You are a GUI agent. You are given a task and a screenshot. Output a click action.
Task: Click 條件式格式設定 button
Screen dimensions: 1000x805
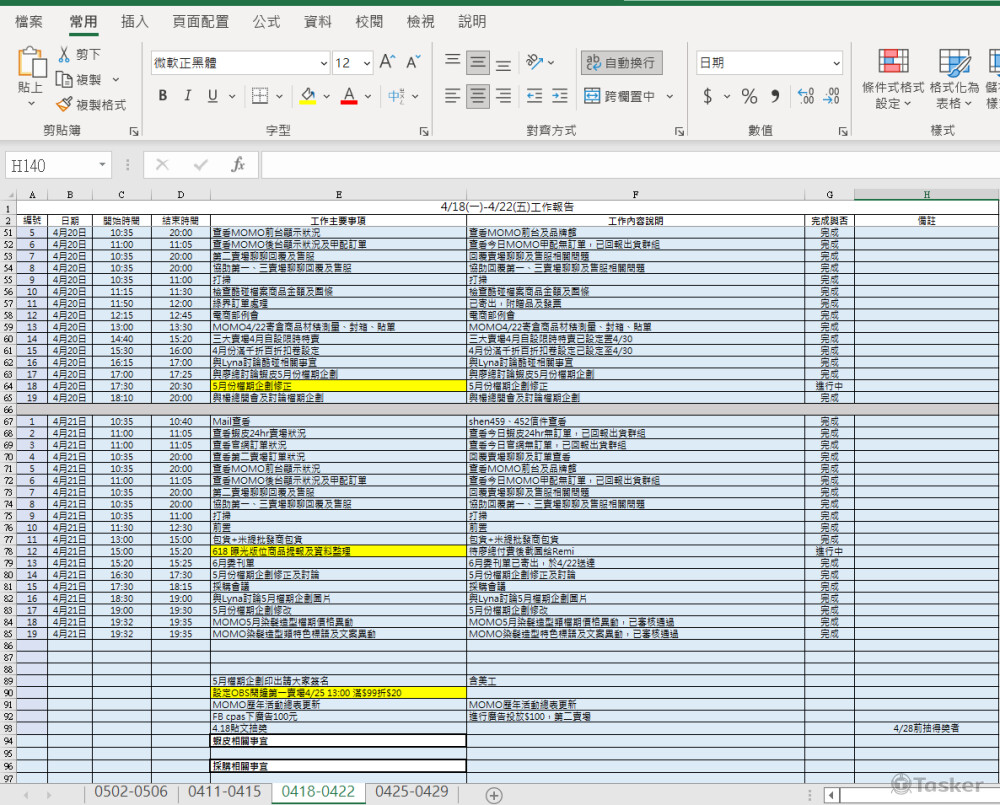tap(893, 80)
